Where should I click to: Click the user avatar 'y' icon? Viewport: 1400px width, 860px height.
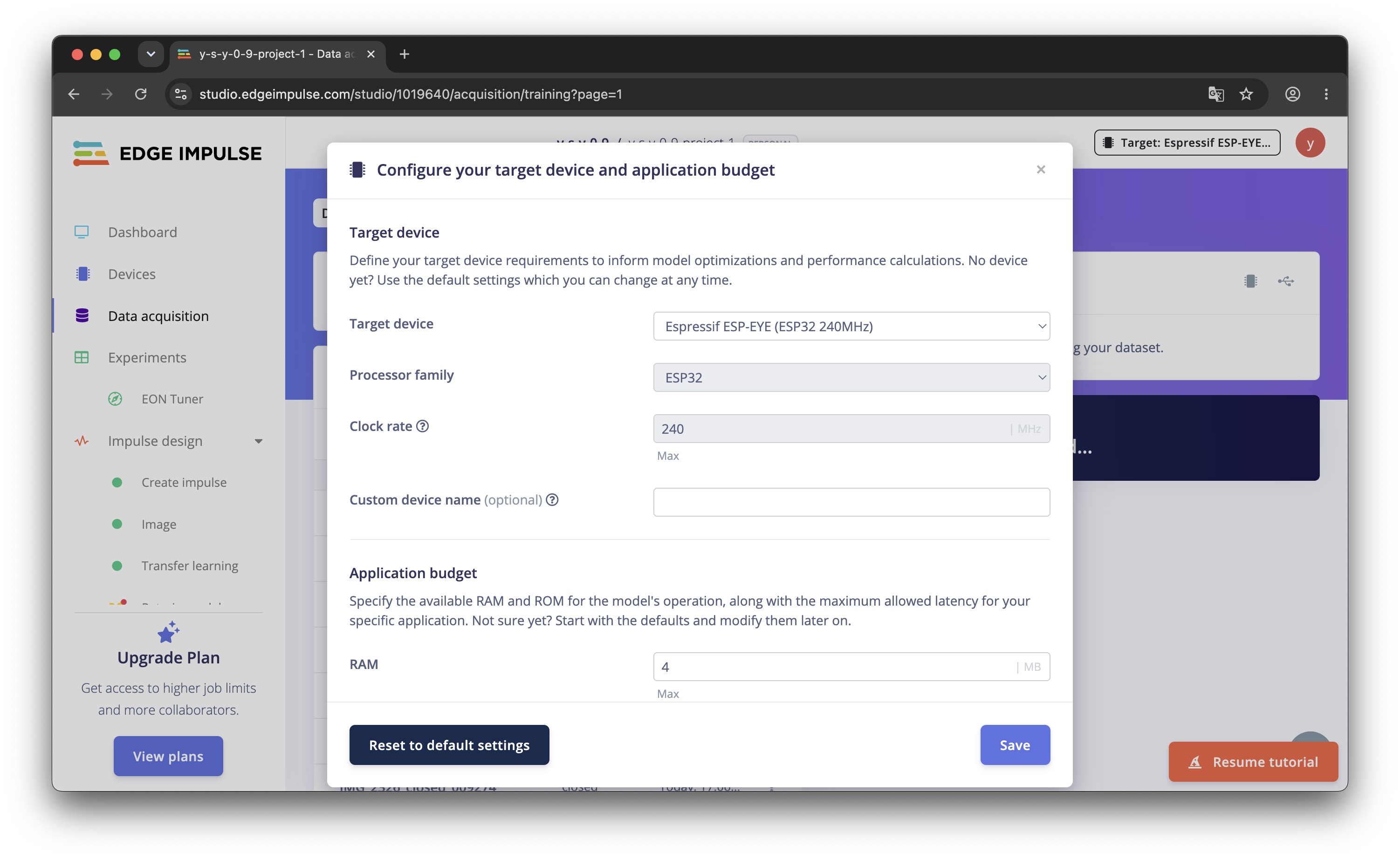click(x=1310, y=143)
